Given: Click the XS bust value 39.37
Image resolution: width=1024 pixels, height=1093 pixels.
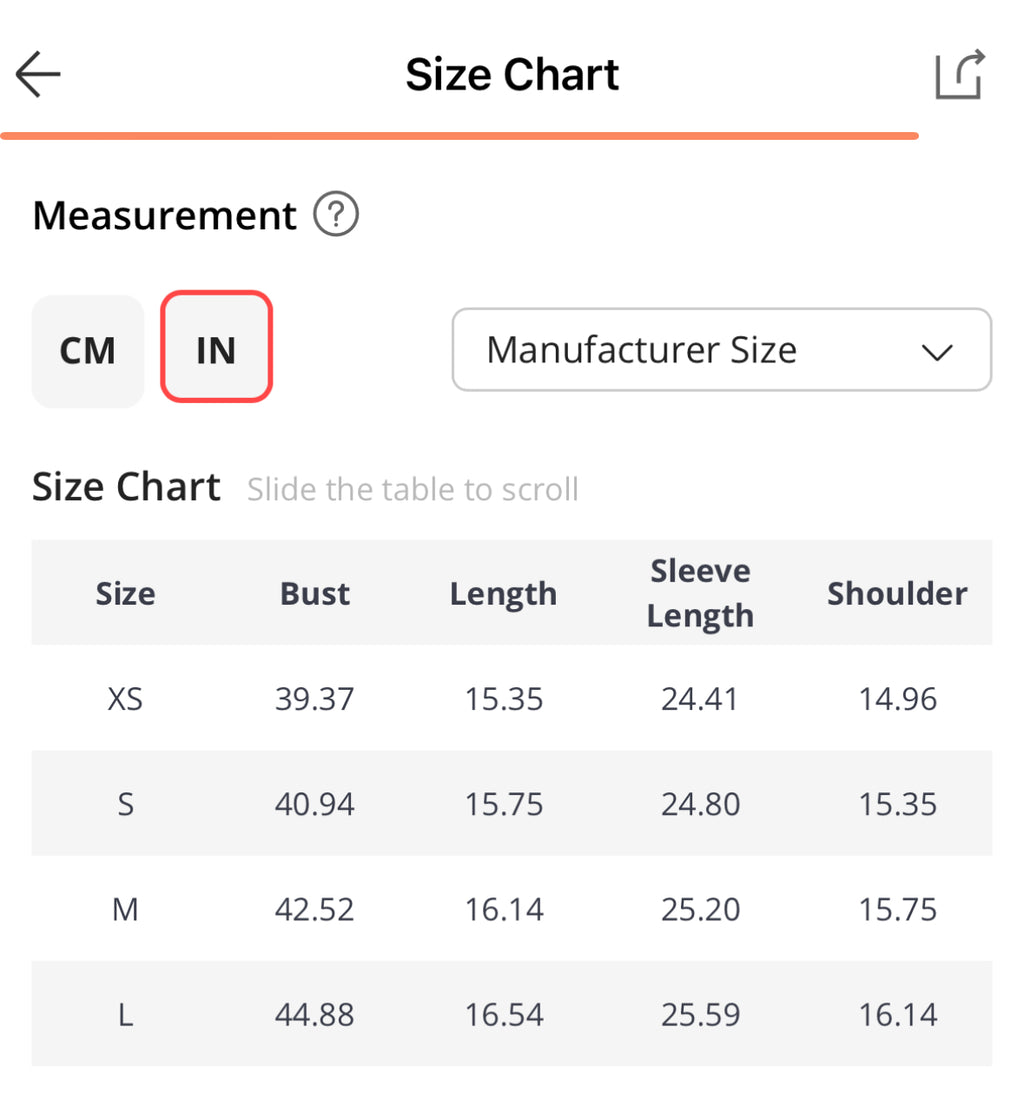Looking at the screenshot, I should pos(315,698).
